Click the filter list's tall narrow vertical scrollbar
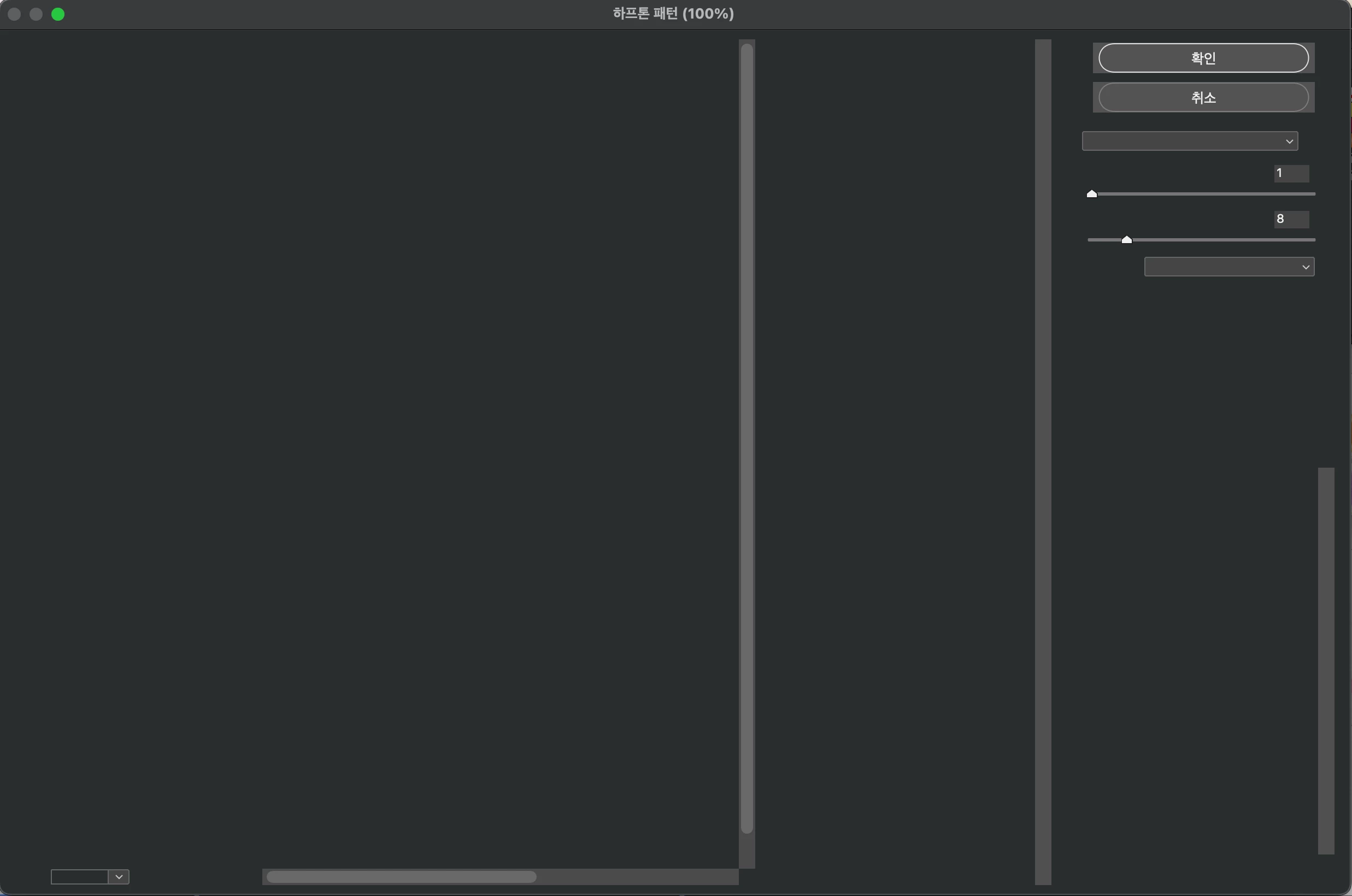 pyautogui.click(x=1042, y=462)
